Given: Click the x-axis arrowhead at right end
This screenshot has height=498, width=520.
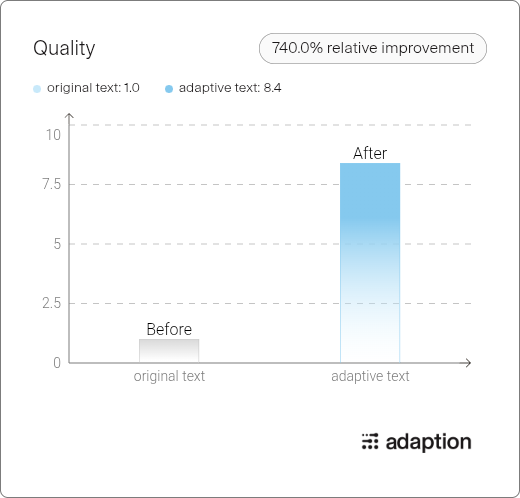Looking at the screenshot, I should tap(468, 363).
